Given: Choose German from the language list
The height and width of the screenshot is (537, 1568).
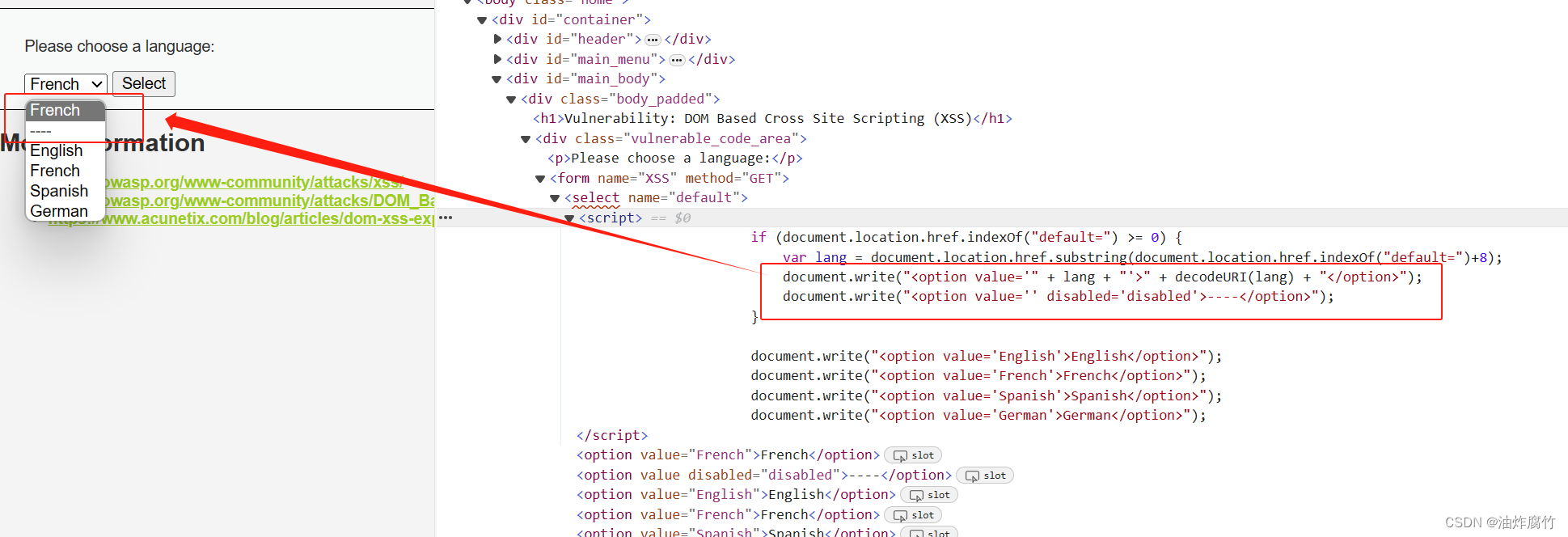Looking at the screenshot, I should tap(59, 211).
